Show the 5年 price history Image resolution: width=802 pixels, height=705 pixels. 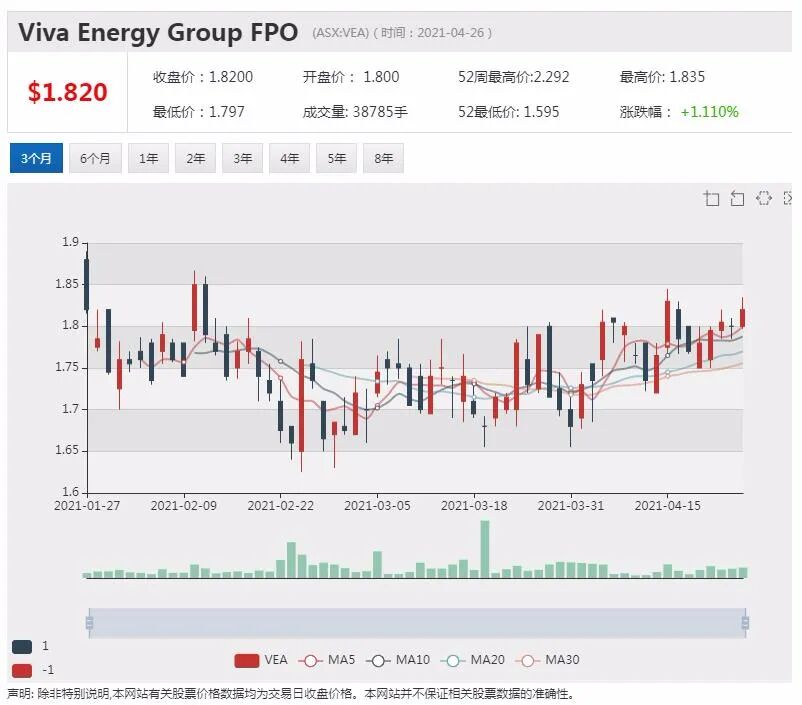tap(337, 158)
